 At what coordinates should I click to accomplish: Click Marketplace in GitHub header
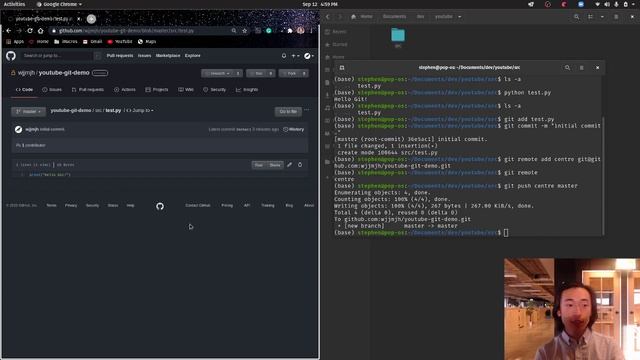pos(168,56)
